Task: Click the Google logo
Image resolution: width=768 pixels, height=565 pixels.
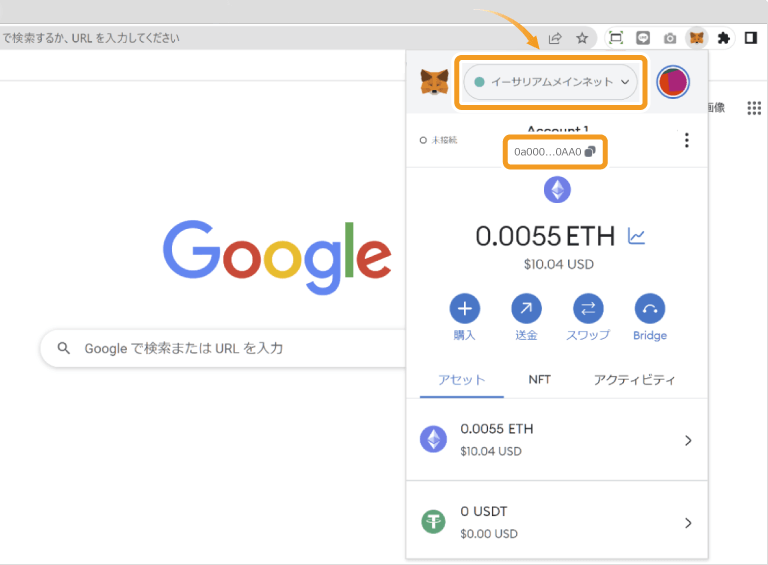Action: click(277, 257)
